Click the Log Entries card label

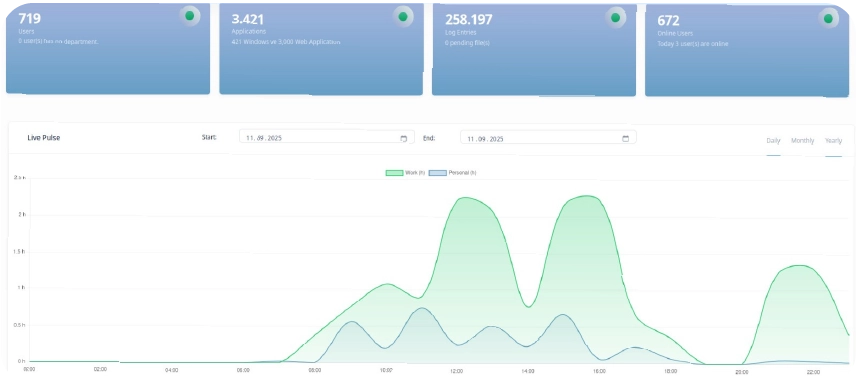(x=460, y=32)
